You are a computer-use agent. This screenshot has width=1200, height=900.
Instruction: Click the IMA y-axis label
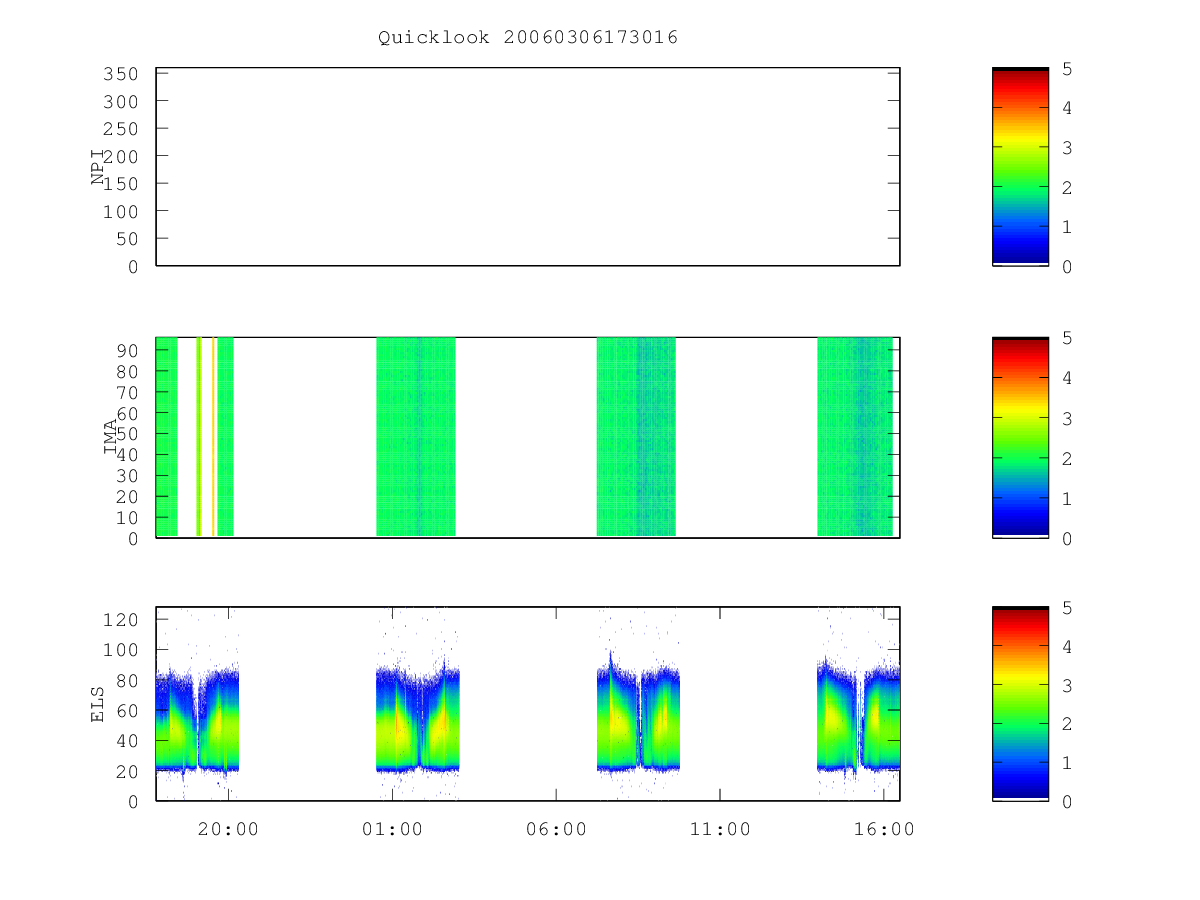(x=109, y=437)
